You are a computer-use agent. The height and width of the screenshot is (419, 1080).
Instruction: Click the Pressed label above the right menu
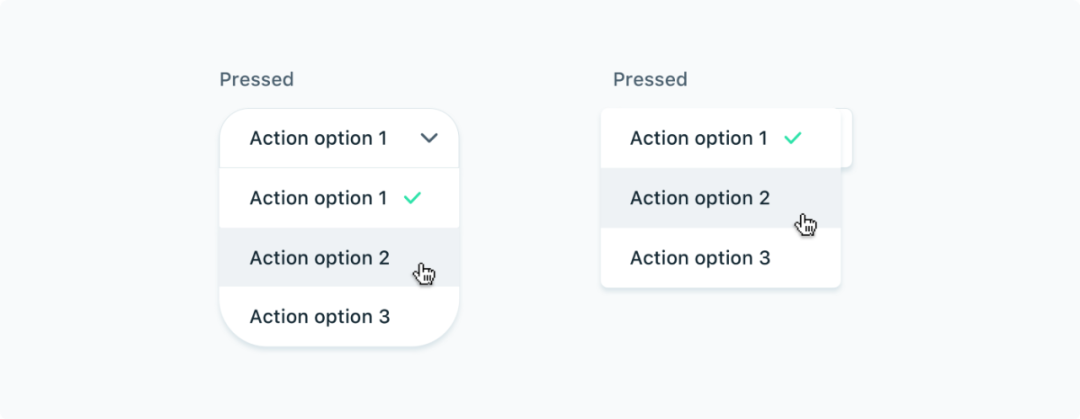650,80
